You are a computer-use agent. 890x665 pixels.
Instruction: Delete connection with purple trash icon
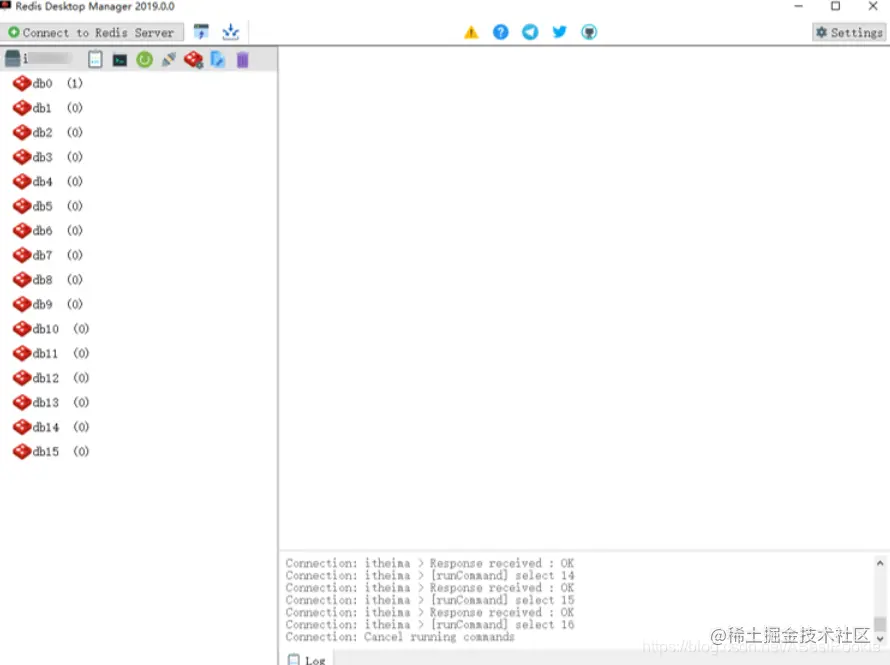(242, 60)
